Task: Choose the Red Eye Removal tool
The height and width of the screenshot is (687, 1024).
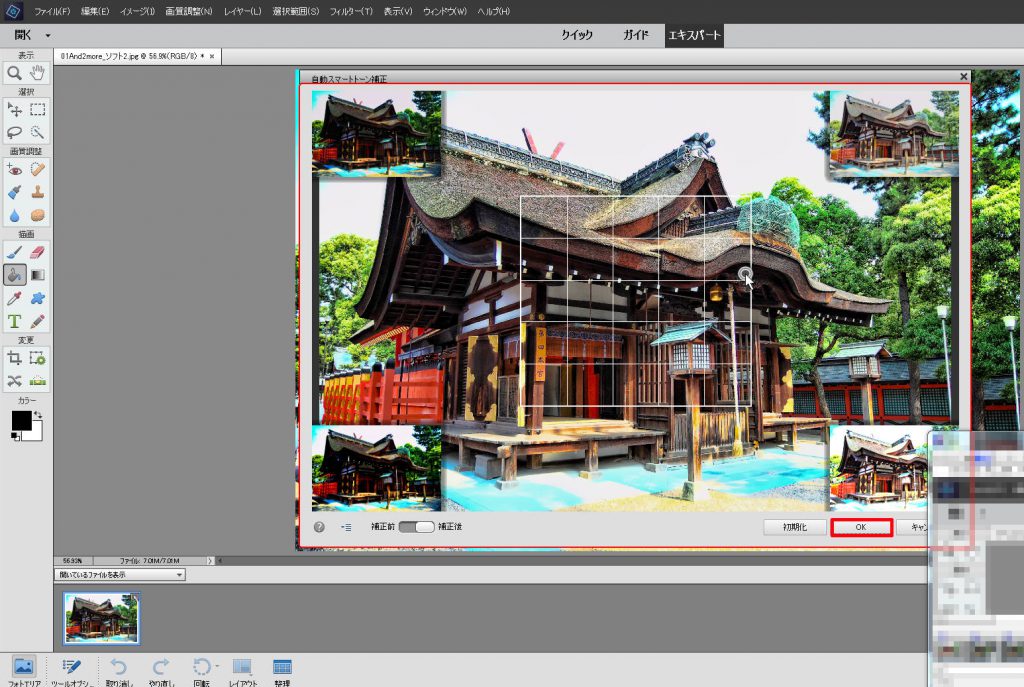Action: pyautogui.click(x=15, y=168)
